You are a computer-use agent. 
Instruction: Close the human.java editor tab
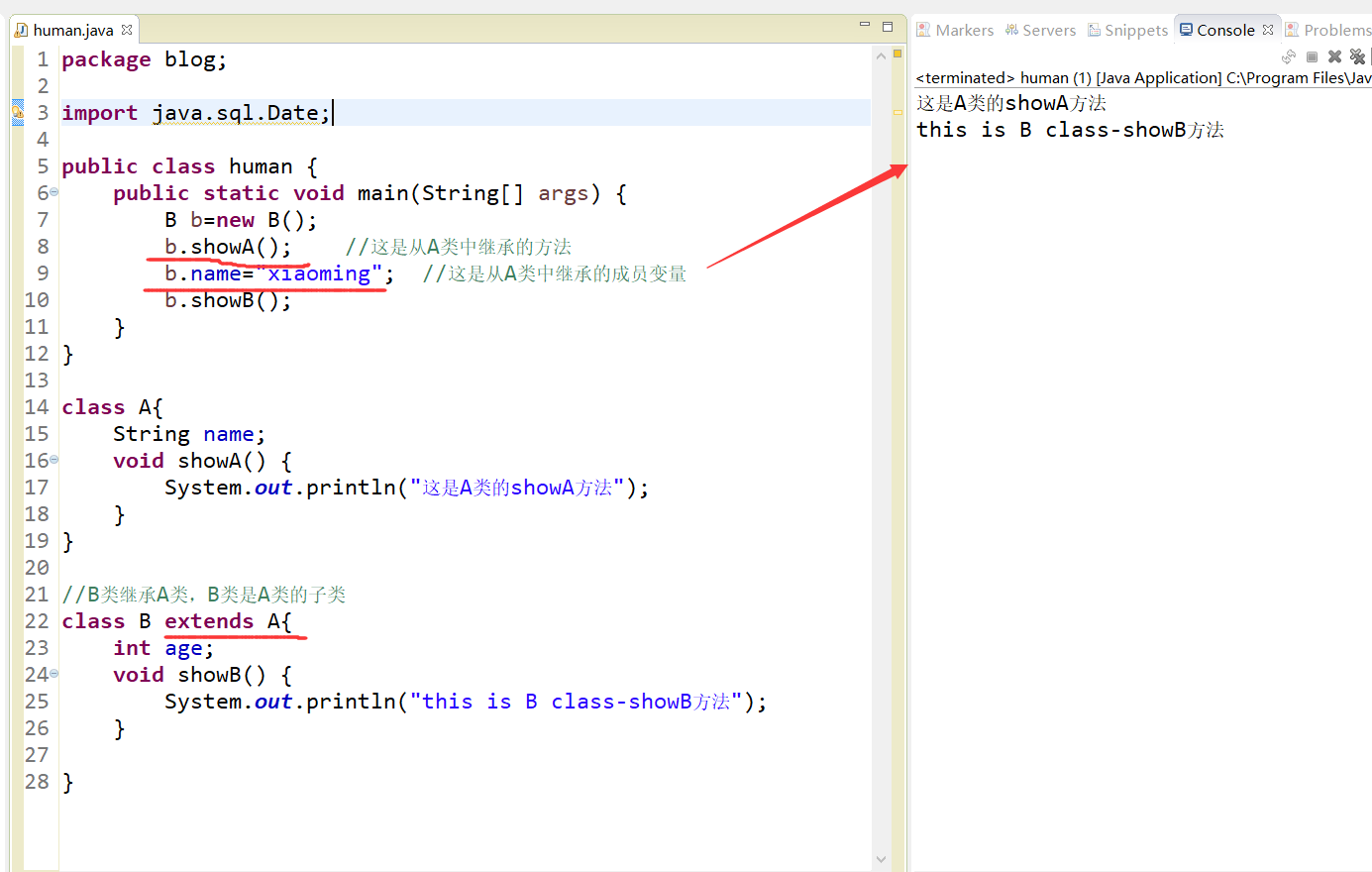(127, 30)
